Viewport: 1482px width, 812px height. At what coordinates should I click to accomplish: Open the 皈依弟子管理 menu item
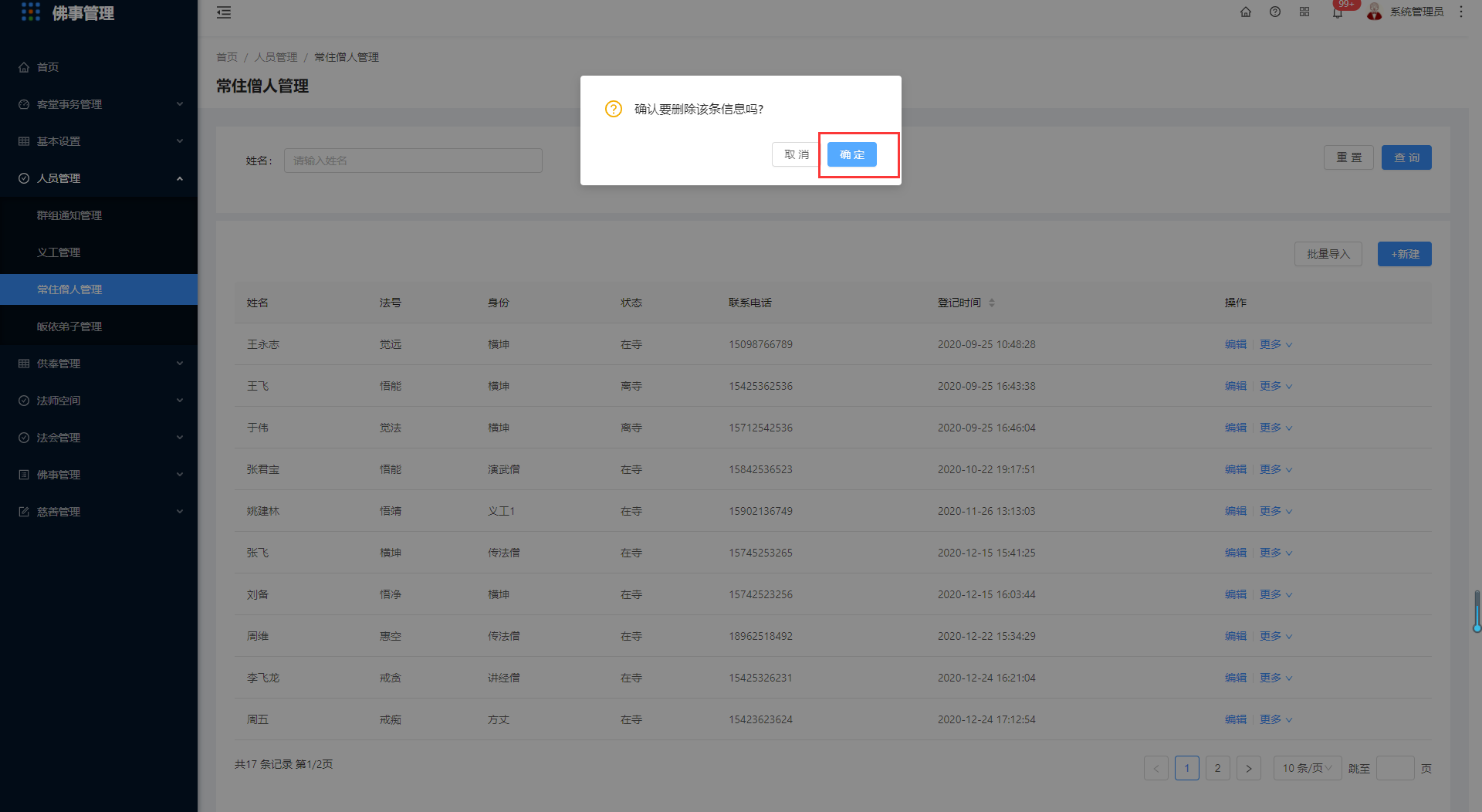pos(99,326)
